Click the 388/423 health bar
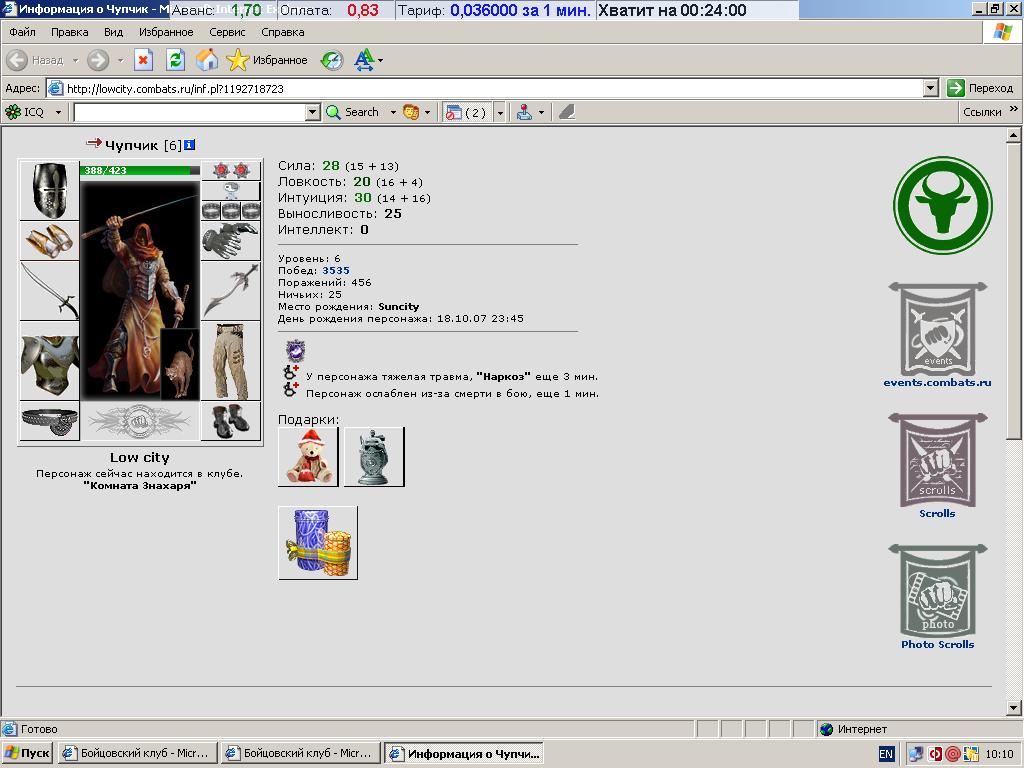The height and width of the screenshot is (768, 1024). (140, 170)
